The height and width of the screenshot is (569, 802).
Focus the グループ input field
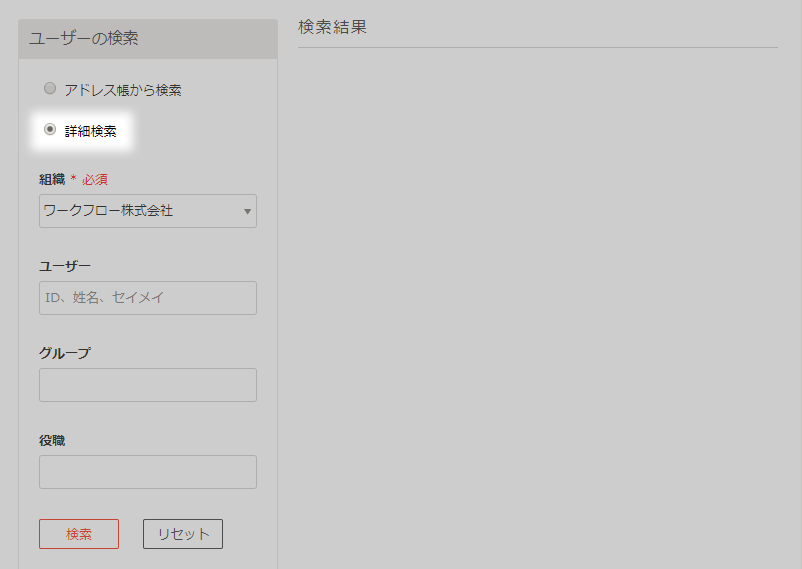(148, 385)
